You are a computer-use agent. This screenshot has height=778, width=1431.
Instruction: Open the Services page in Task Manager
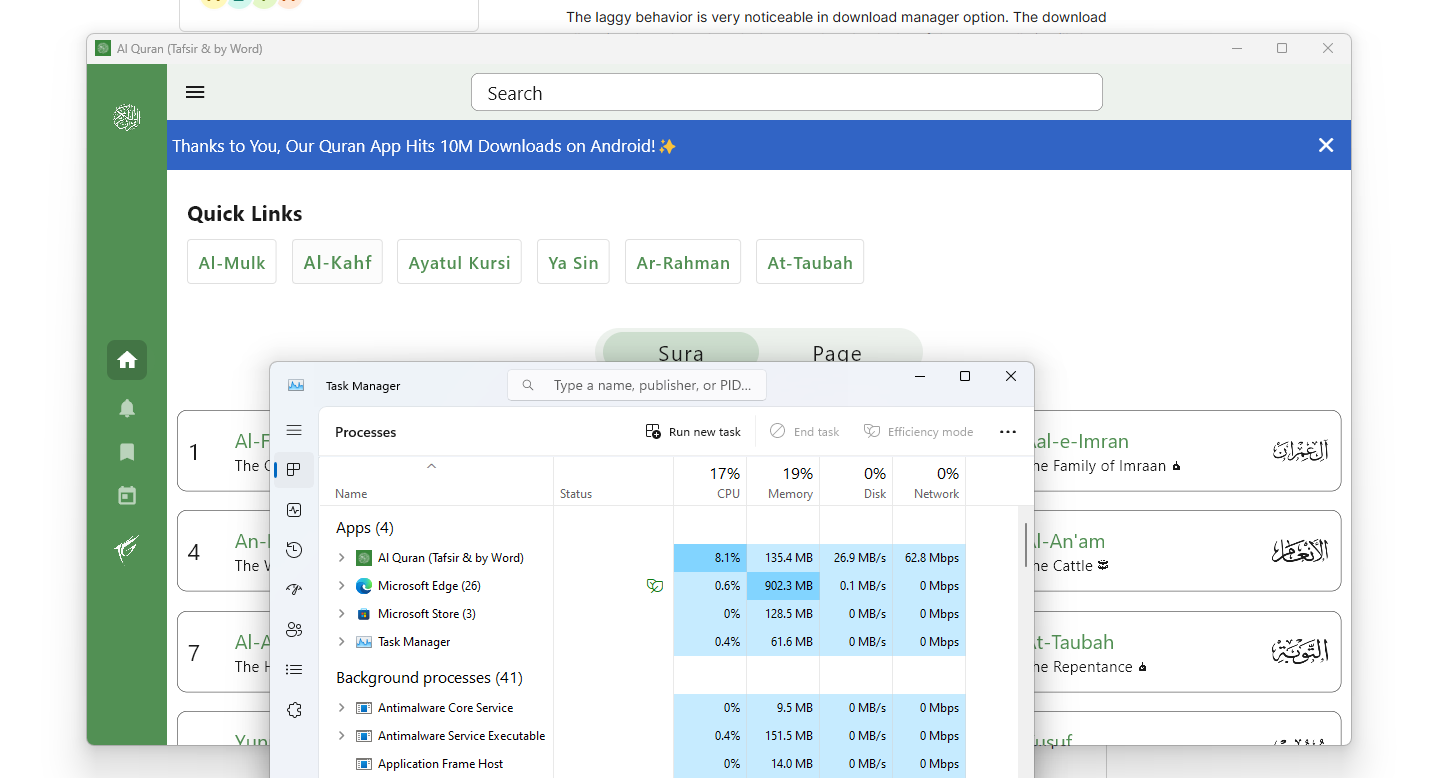[x=294, y=710]
